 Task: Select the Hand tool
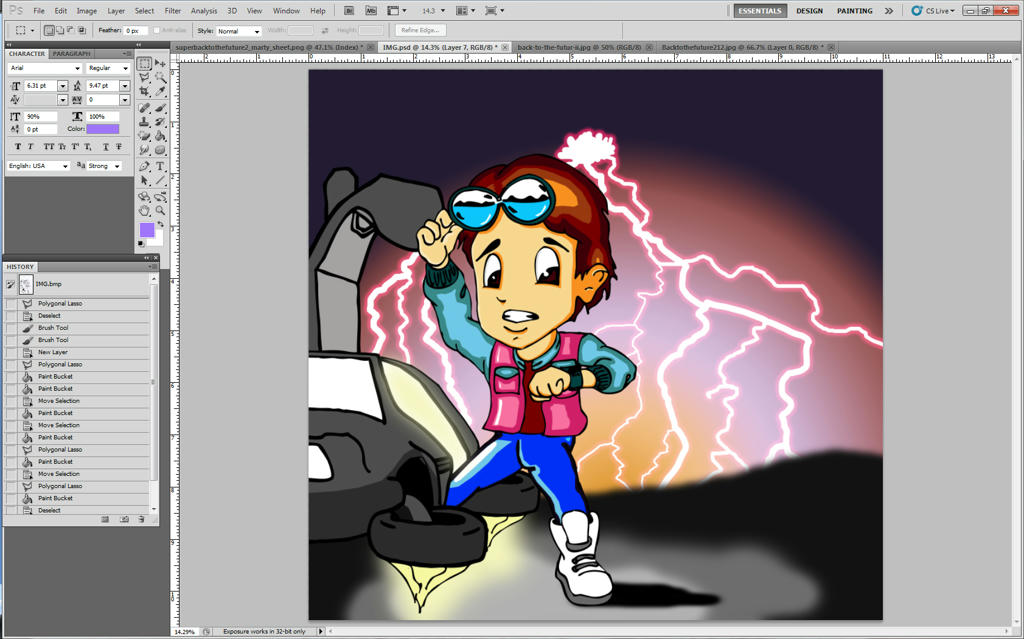tap(145, 210)
